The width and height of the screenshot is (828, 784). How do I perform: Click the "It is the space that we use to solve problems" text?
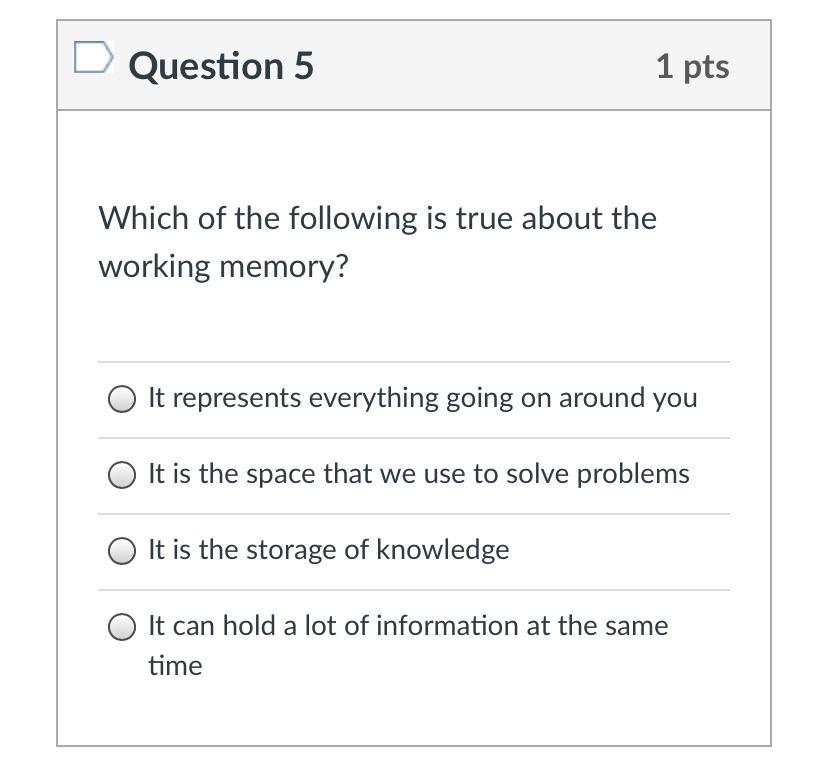(418, 474)
